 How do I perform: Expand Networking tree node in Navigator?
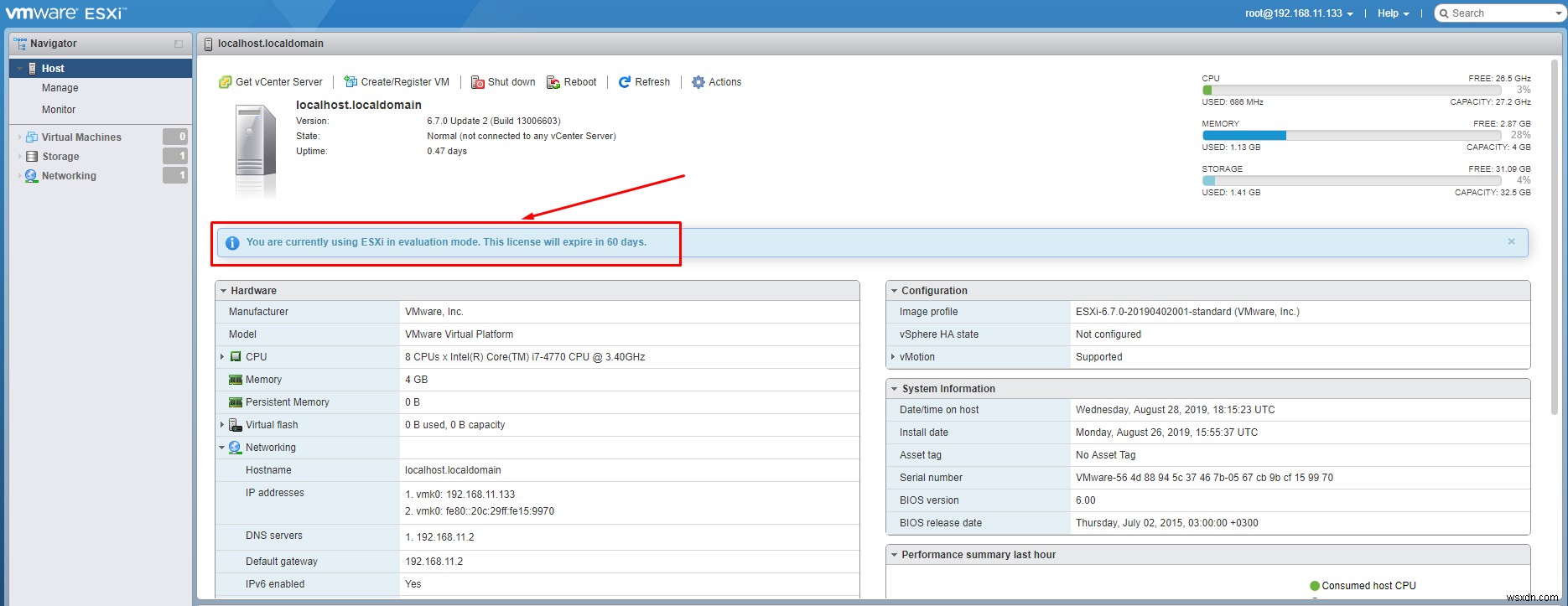click(20, 176)
